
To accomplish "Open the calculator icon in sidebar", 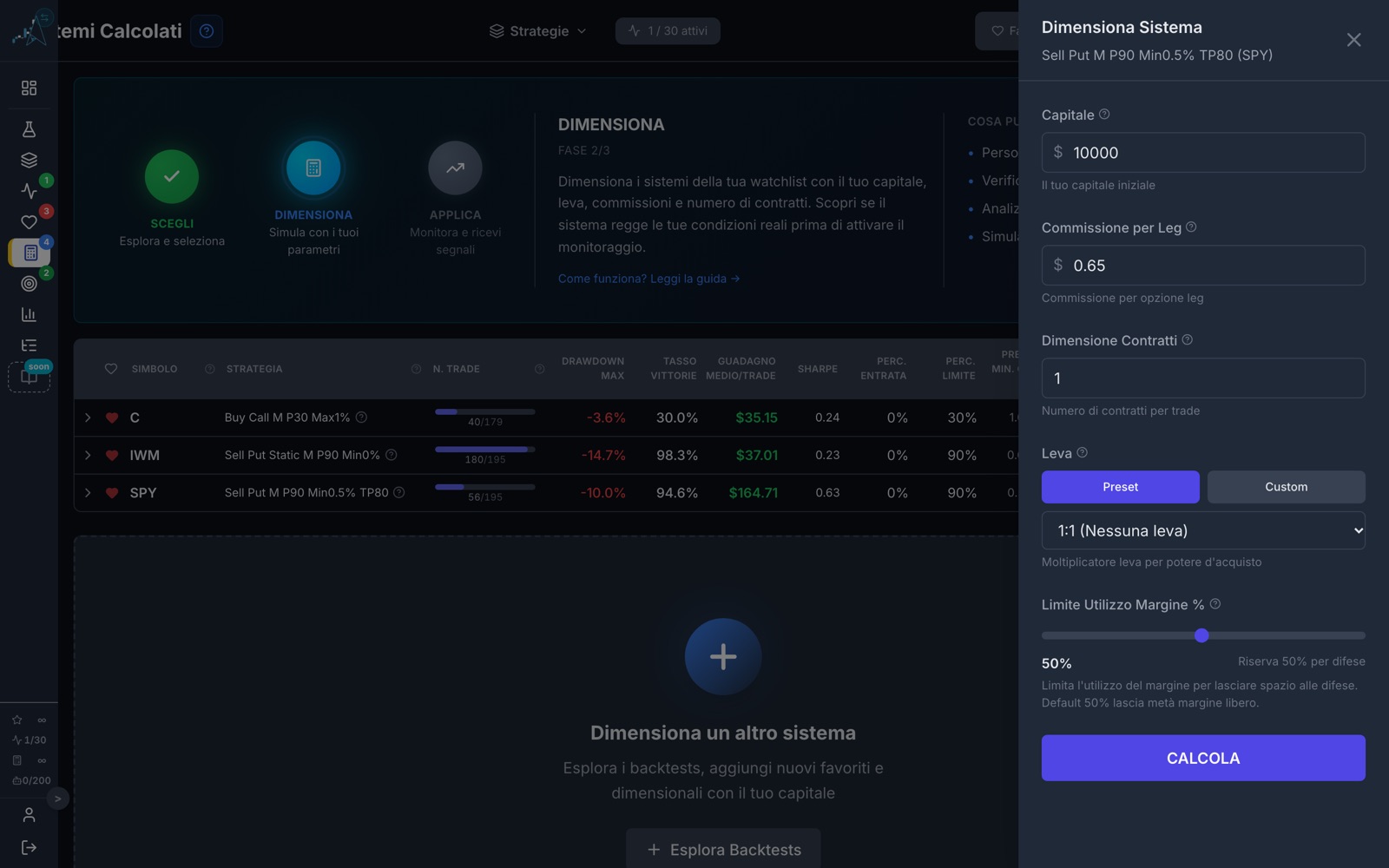I will 30,253.
